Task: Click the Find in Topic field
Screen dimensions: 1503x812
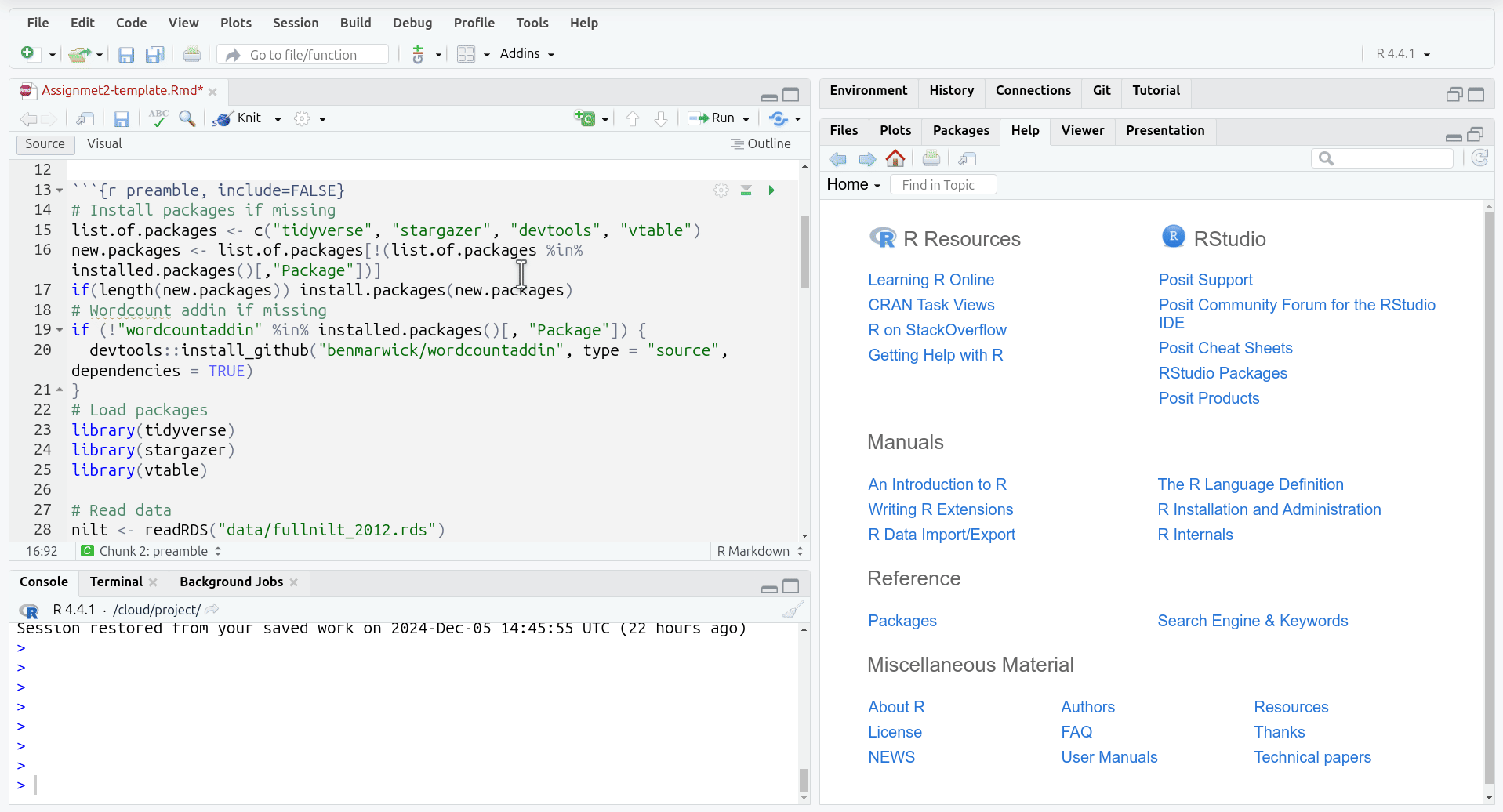Action: point(944,185)
